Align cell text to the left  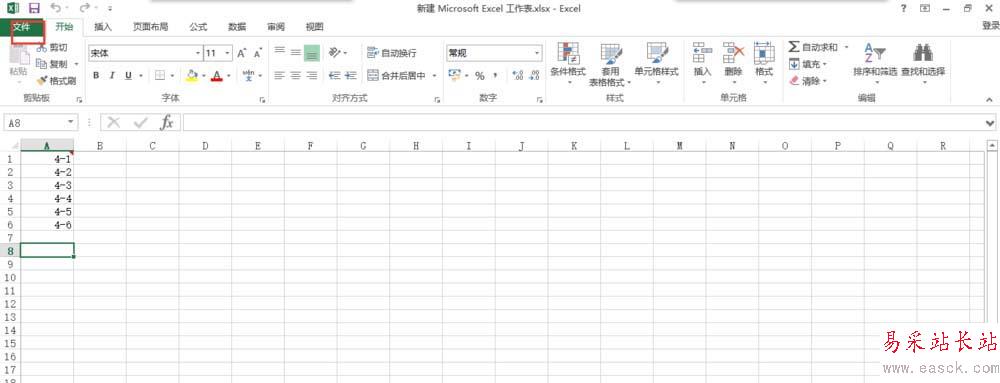pos(279,76)
